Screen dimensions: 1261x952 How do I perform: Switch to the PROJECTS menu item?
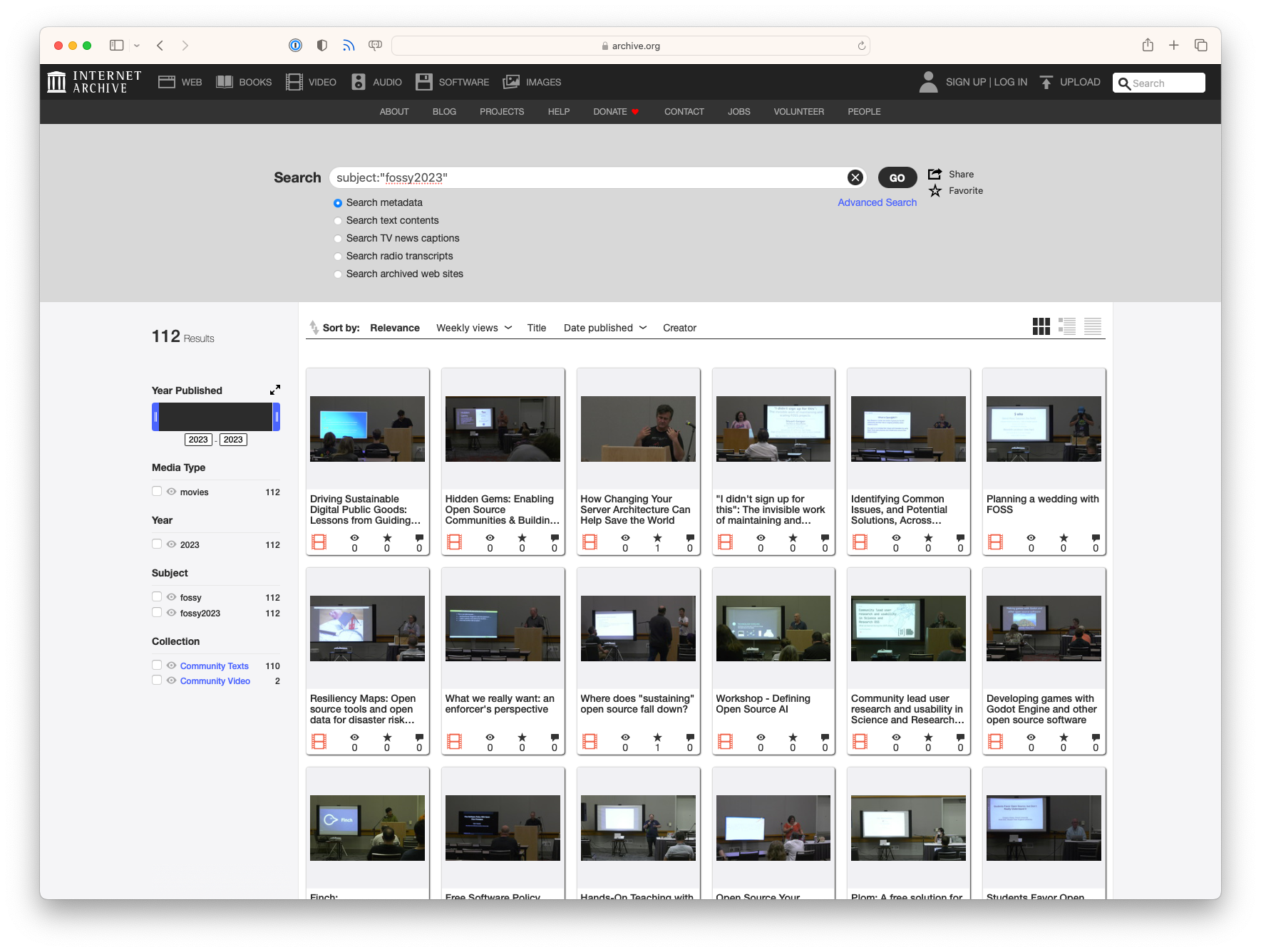click(502, 112)
